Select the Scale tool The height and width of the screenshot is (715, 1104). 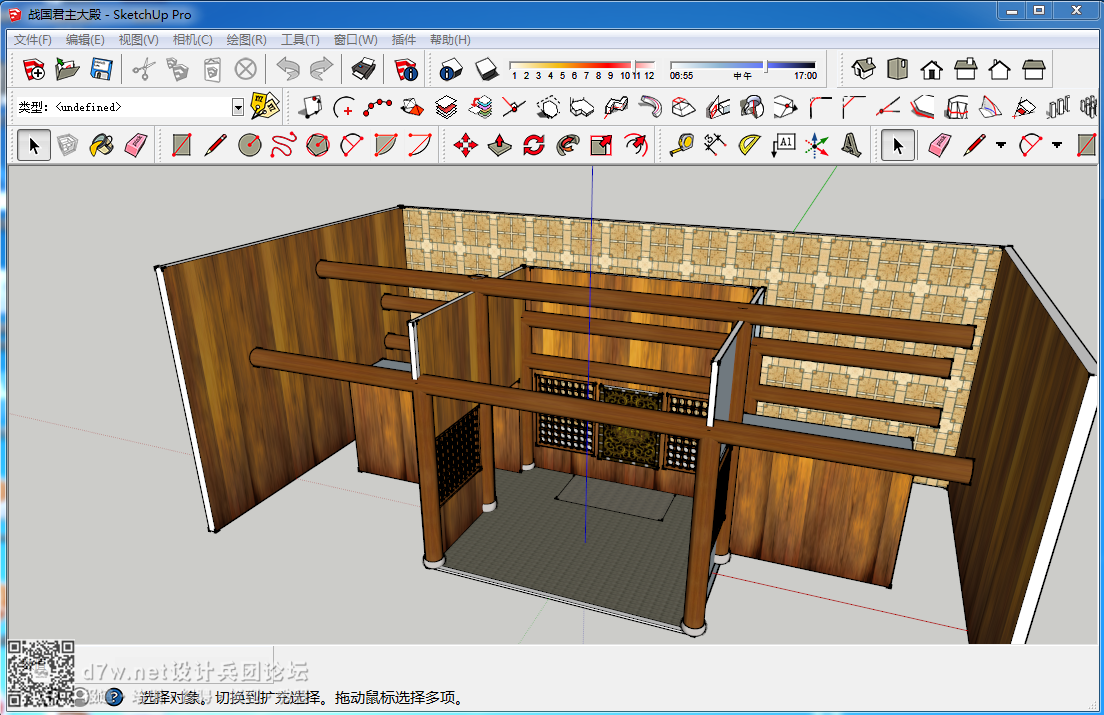pyautogui.click(x=602, y=145)
